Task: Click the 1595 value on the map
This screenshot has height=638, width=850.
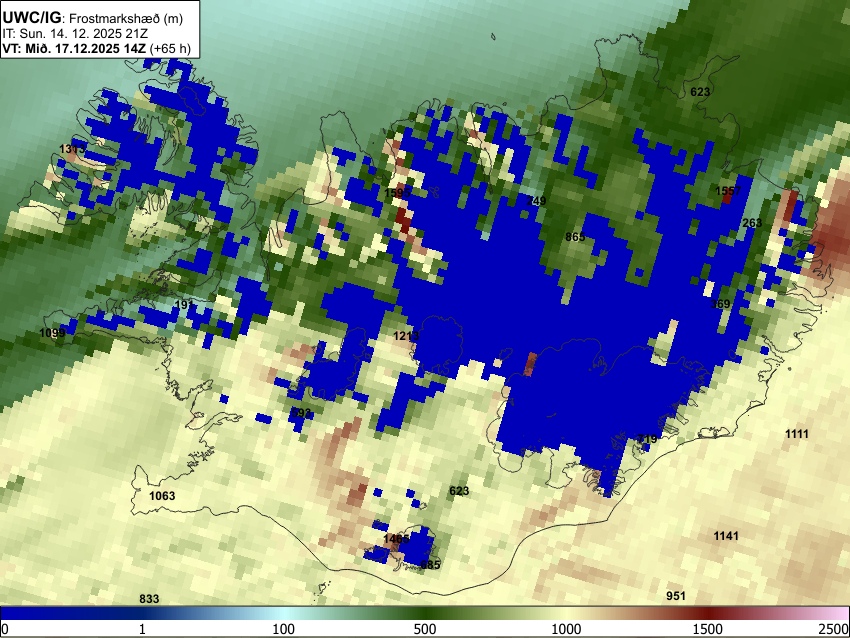Action: pos(397,193)
